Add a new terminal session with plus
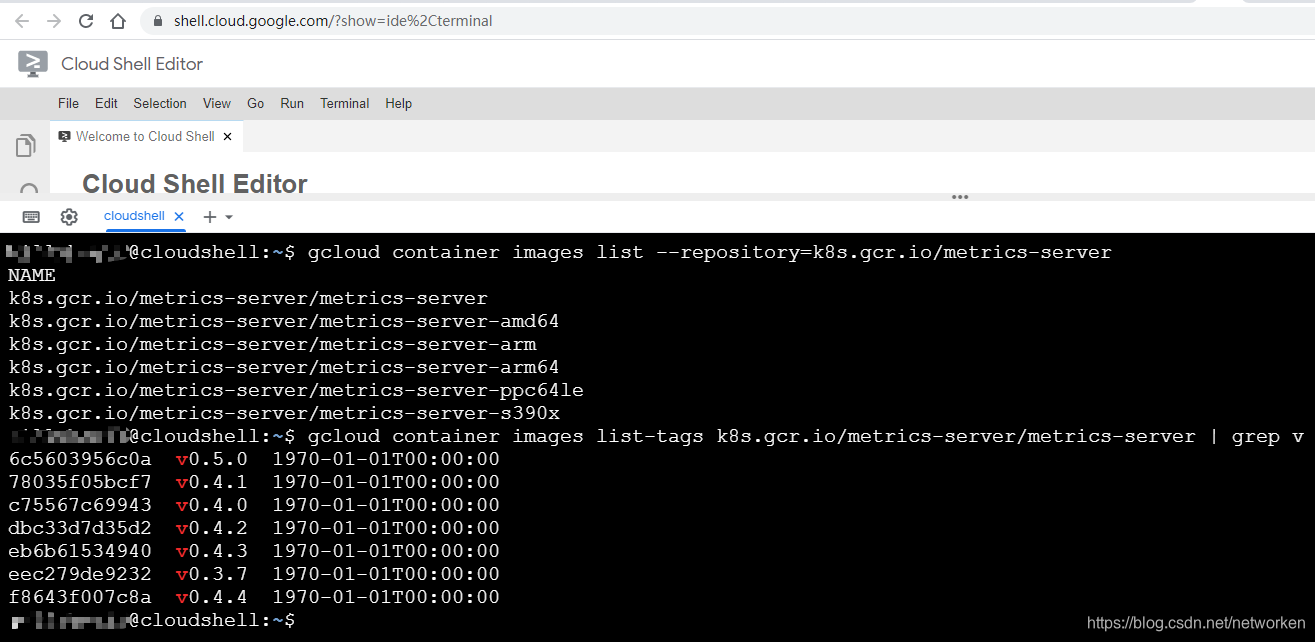This screenshot has width=1315, height=642. coord(209,217)
